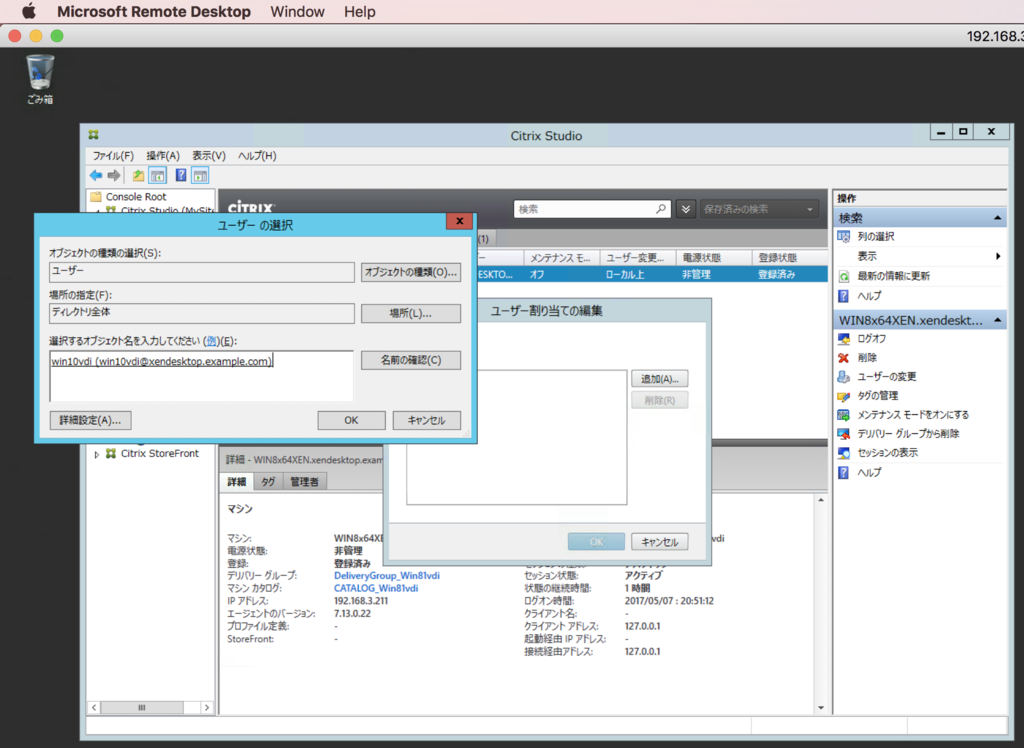Open the 表示(V) menu
The height and width of the screenshot is (748, 1024).
[x=208, y=155]
